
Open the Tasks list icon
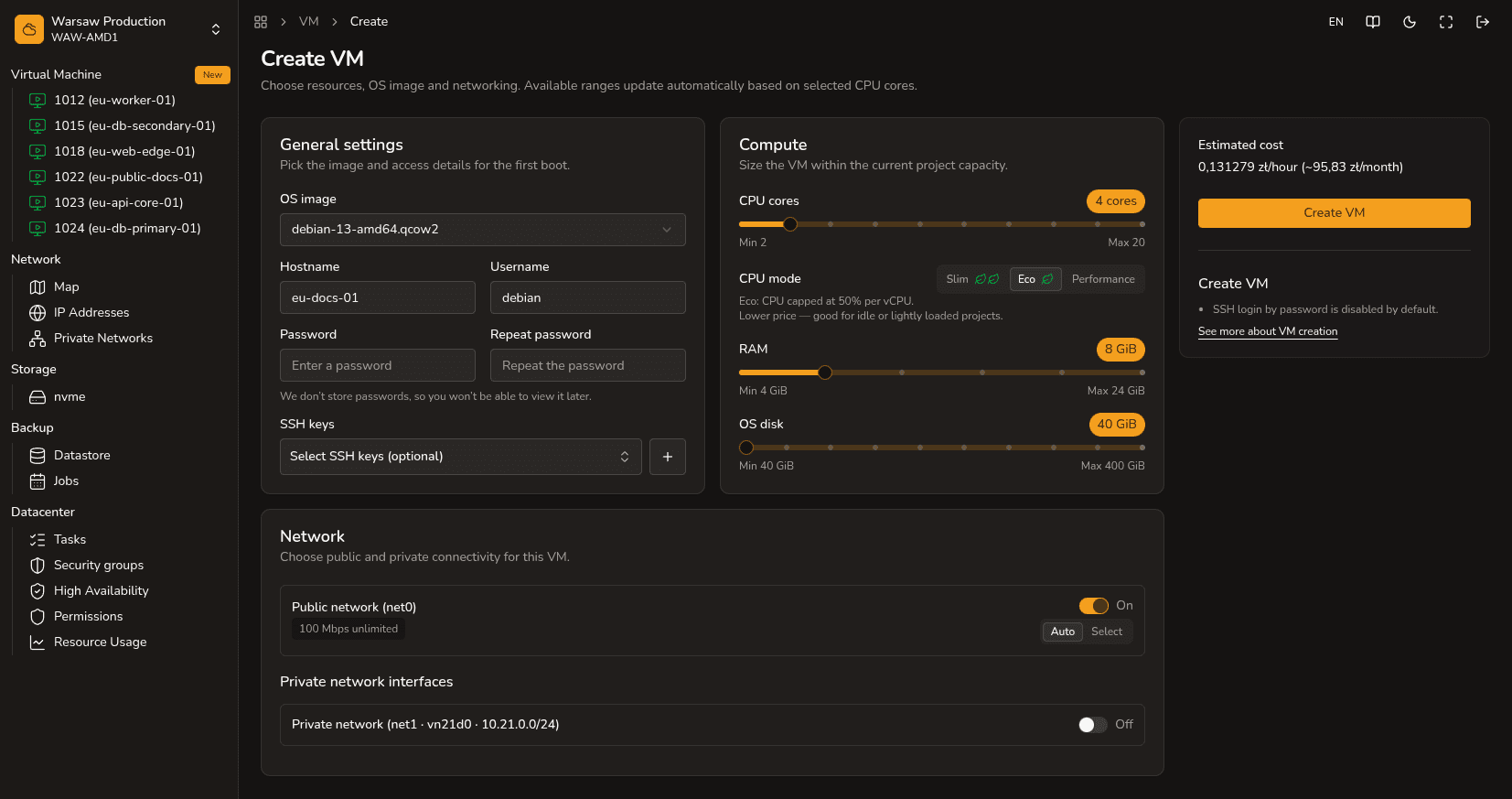click(x=38, y=539)
